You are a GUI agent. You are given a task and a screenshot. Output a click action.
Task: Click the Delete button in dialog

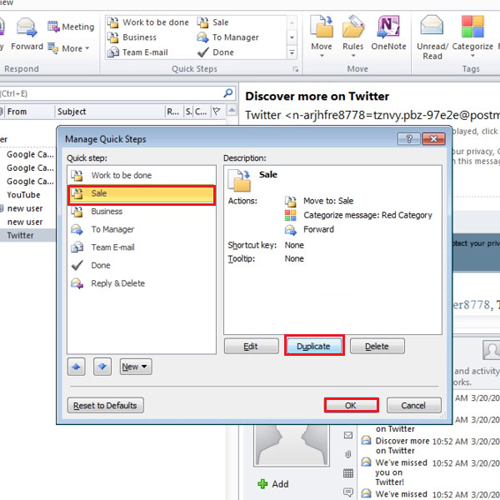coord(377,346)
